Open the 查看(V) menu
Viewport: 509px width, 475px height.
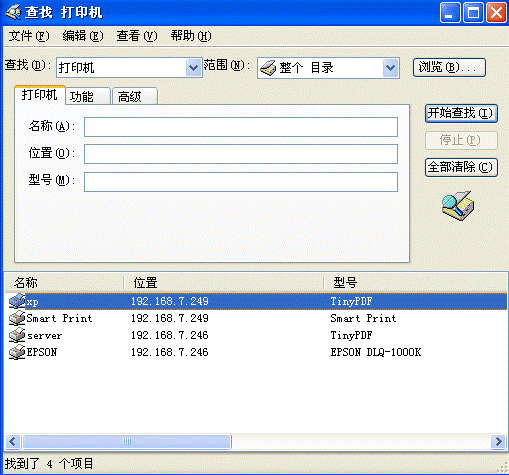coord(137,36)
